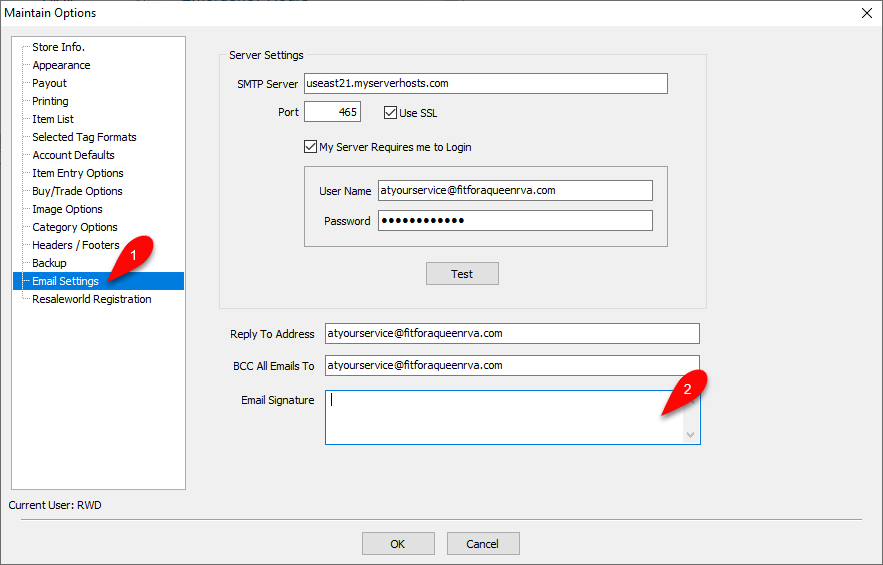The image size is (883, 565).
Task: Focus the User Name field
Action: [515, 190]
